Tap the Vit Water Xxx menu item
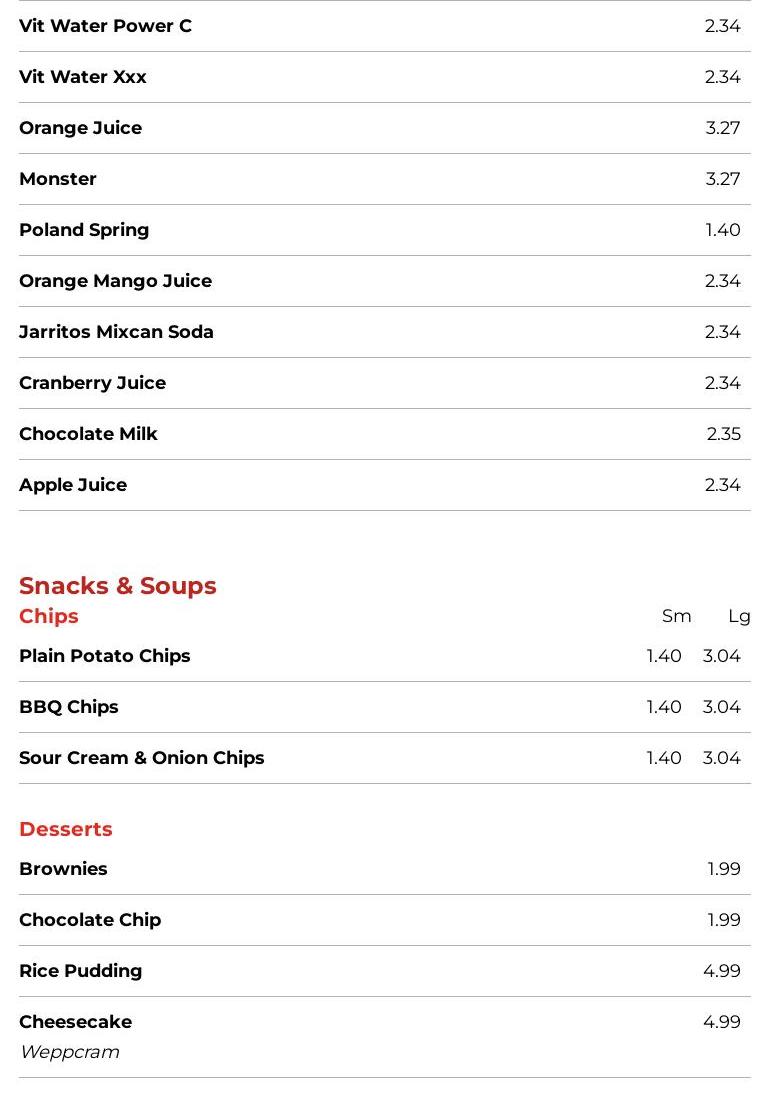 (x=385, y=77)
